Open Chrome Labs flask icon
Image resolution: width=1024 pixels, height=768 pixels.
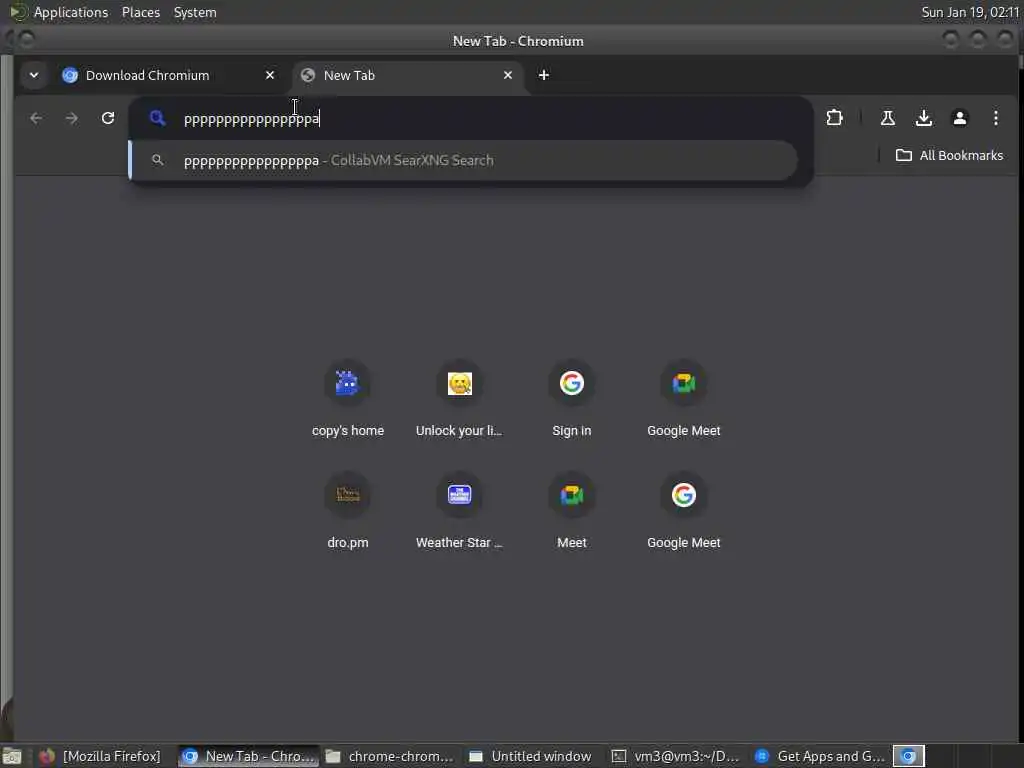point(888,118)
